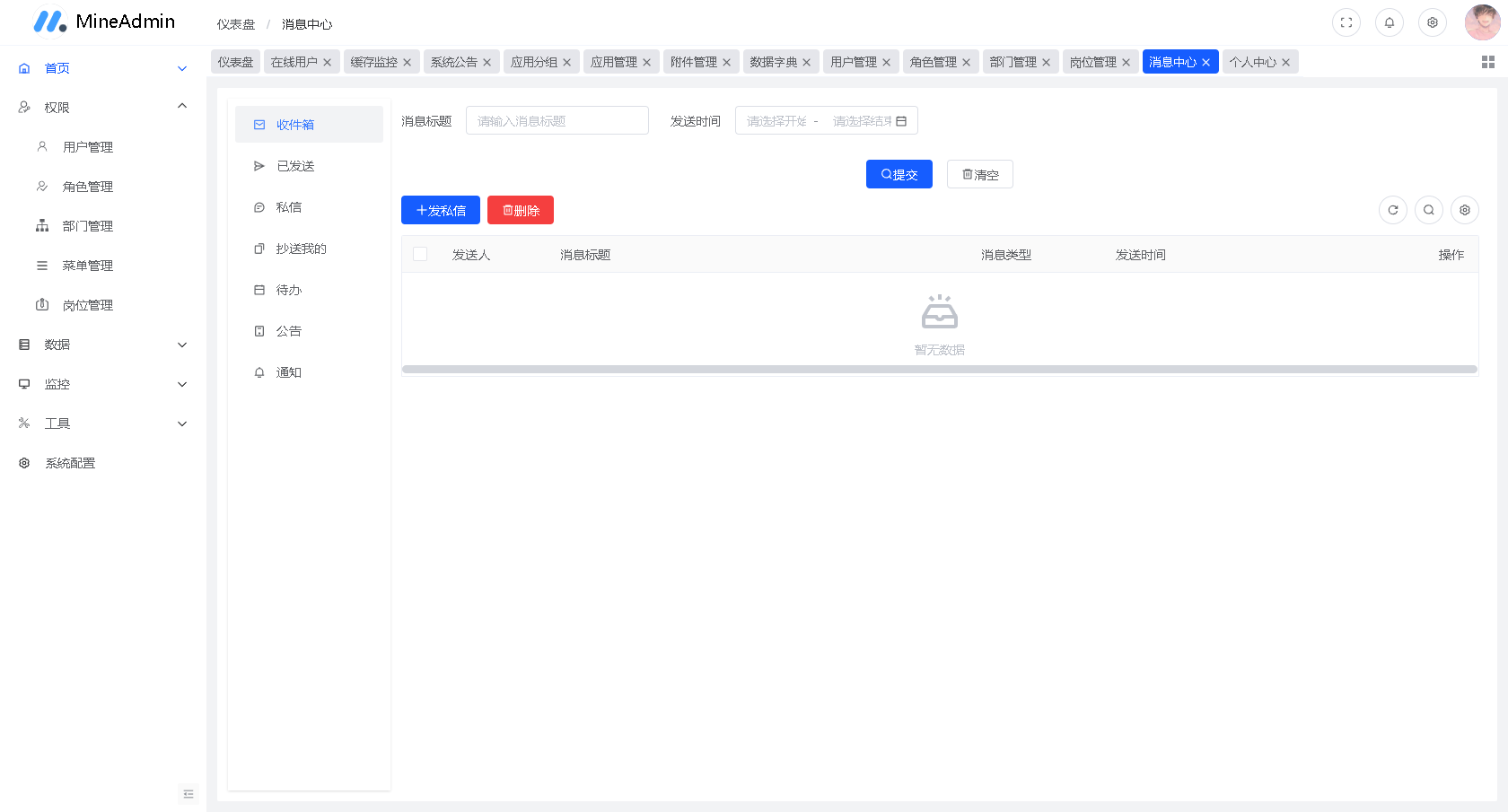Close the 附件管理 tab
The width and height of the screenshot is (1508, 812).
727,62
